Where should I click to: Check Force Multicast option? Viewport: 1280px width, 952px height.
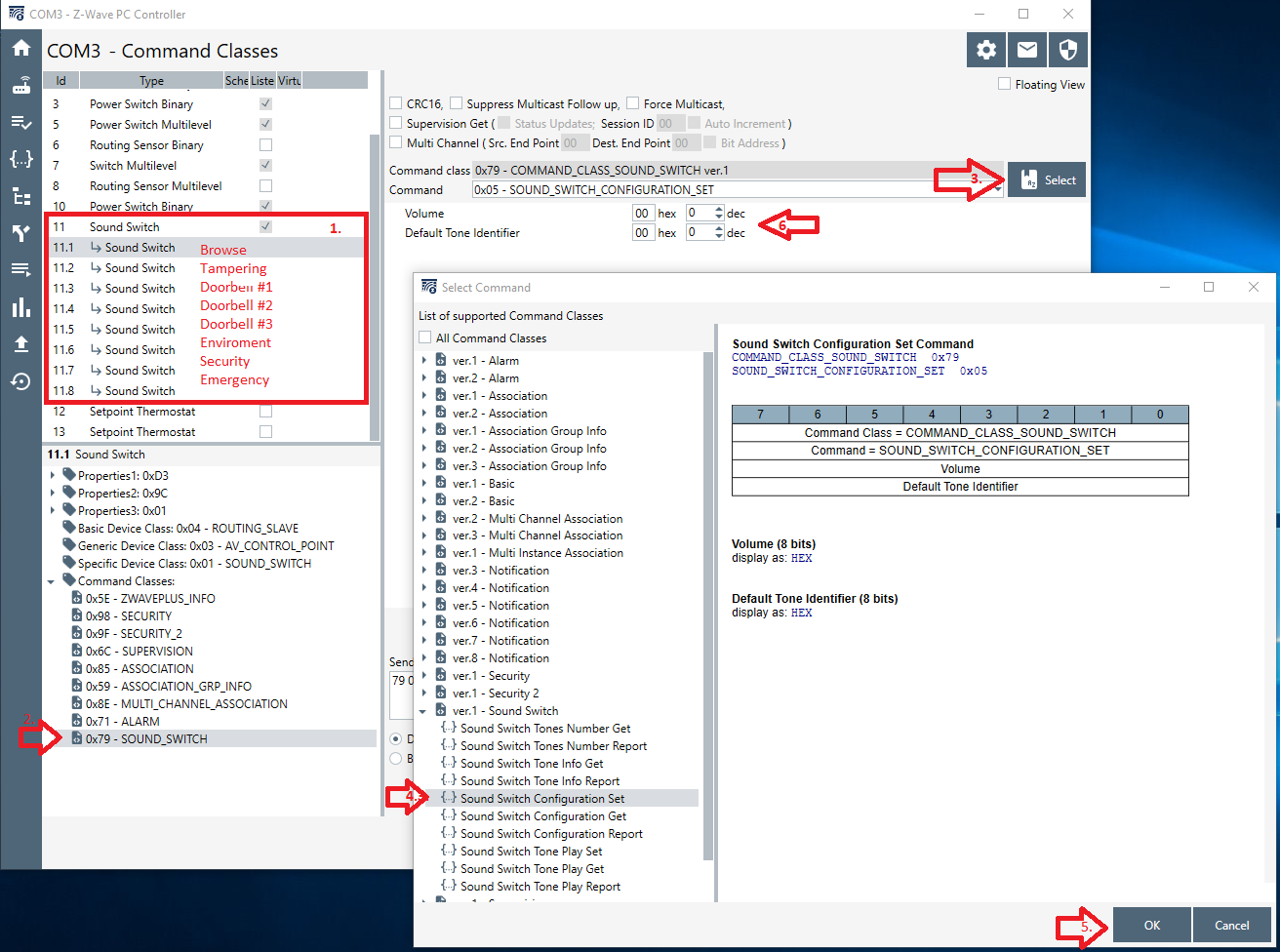pos(633,103)
